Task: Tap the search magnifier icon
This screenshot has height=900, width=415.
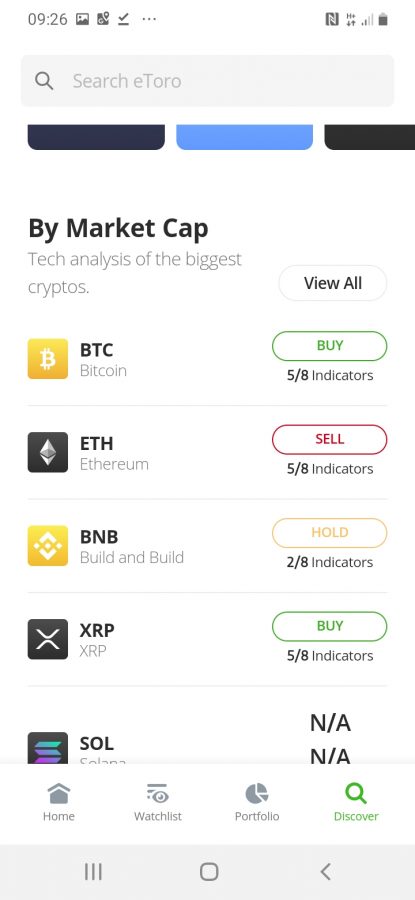Action: pyautogui.click(x=44, y=81)
